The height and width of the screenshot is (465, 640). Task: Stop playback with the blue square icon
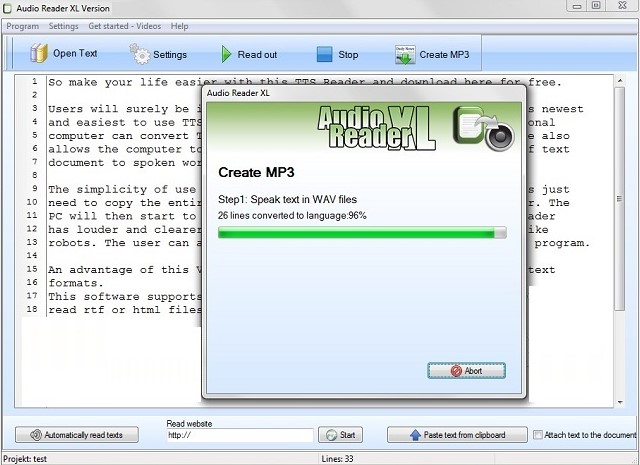324,54
